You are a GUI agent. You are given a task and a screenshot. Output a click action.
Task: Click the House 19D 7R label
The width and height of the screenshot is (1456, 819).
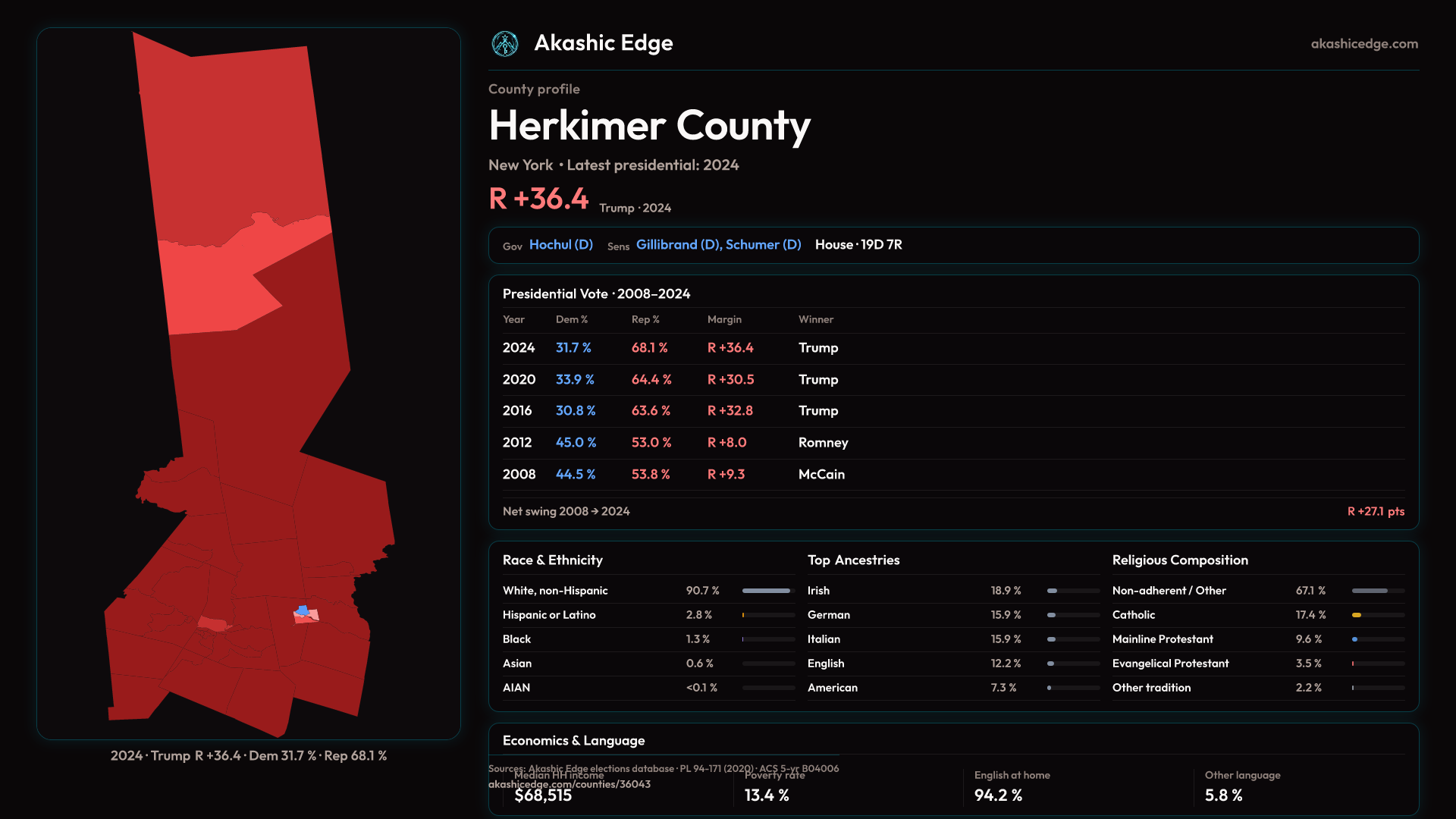[858, 245]
